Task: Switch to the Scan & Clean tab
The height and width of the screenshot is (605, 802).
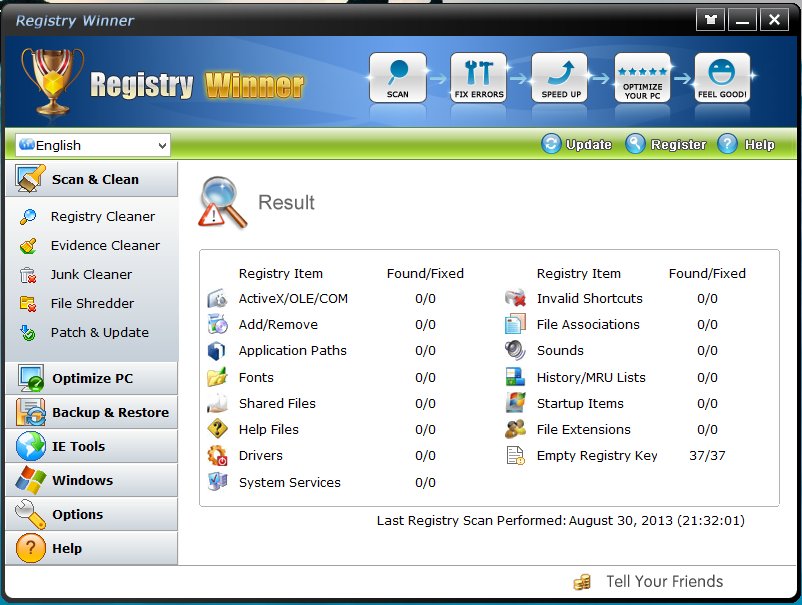Action: coord(92,179)
